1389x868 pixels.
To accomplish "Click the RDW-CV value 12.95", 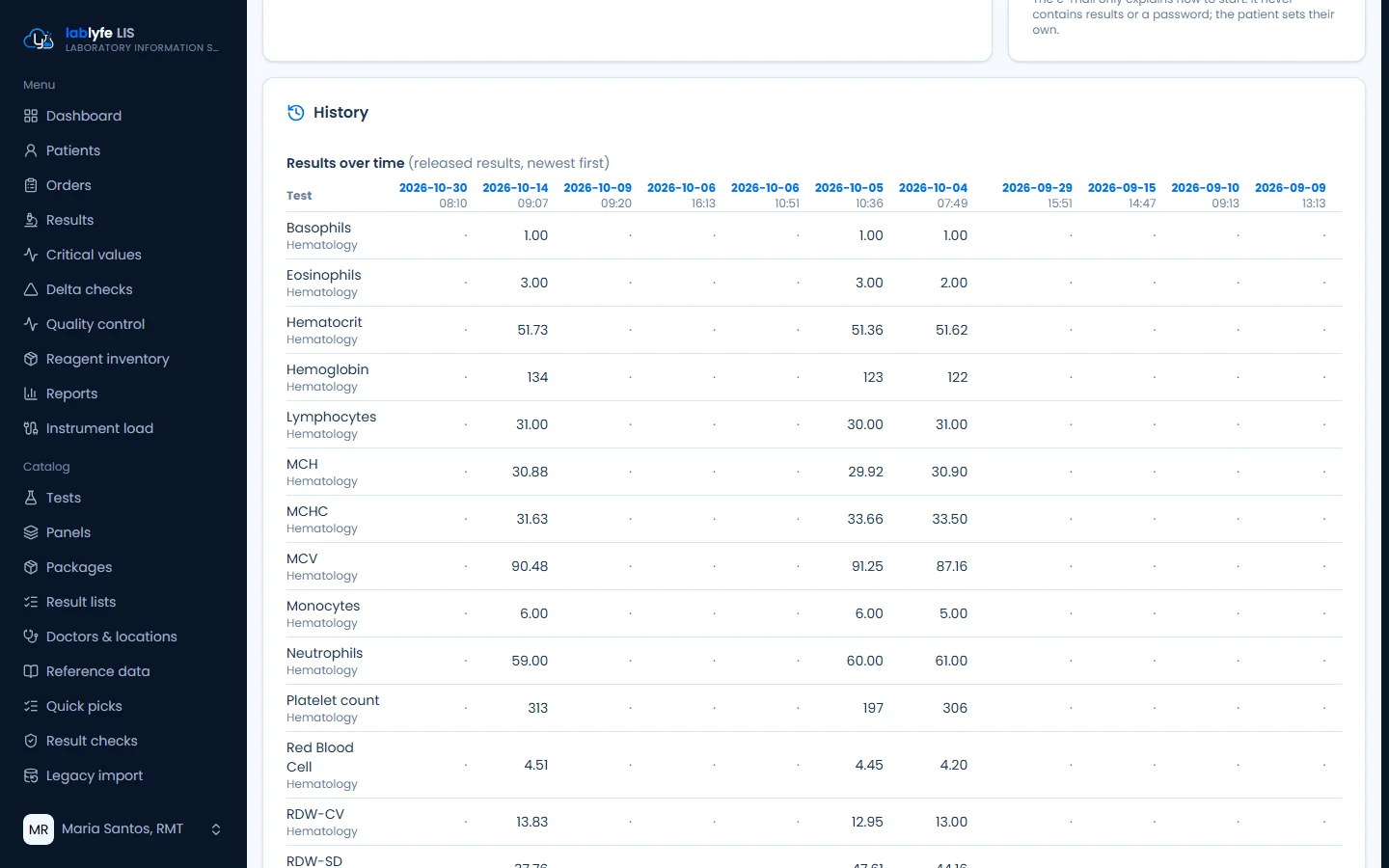I will click(867, 822).
